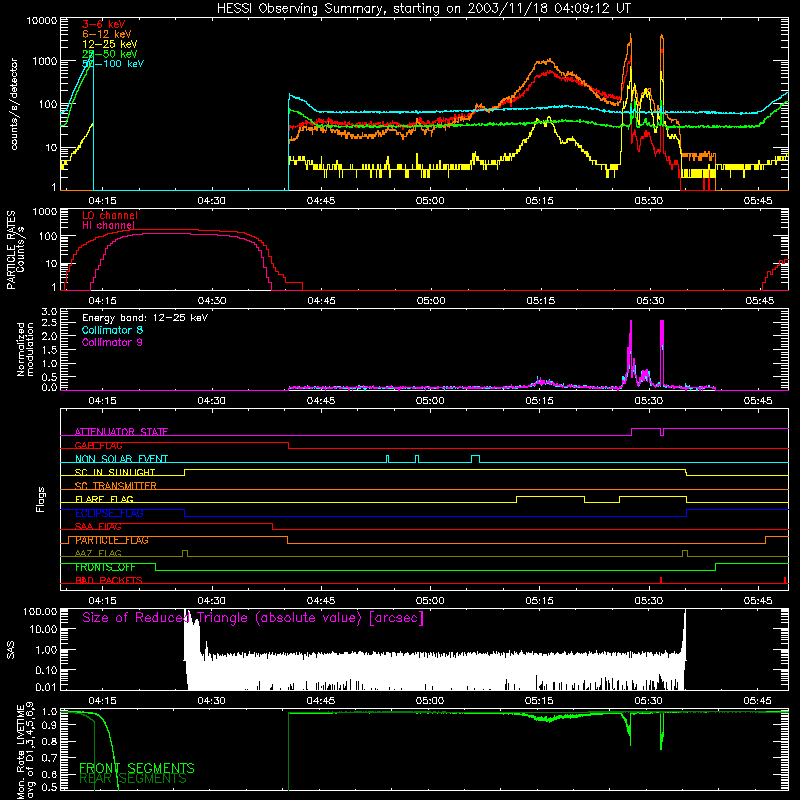Viewport: 800px width, 800px height.
Task: Click the '10000' tick on counts axis
Action: click(42, 21)
